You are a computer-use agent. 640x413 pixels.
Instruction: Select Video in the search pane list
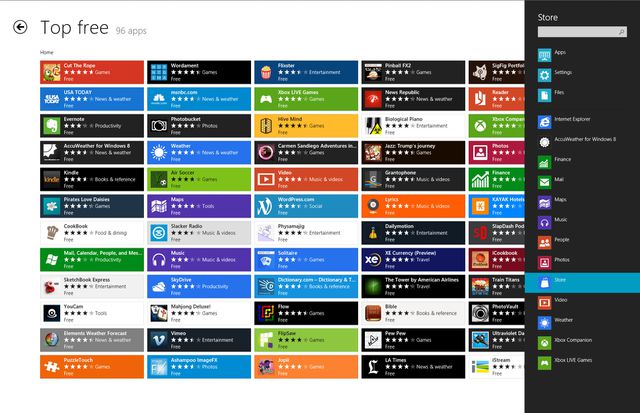pos(582,302)
